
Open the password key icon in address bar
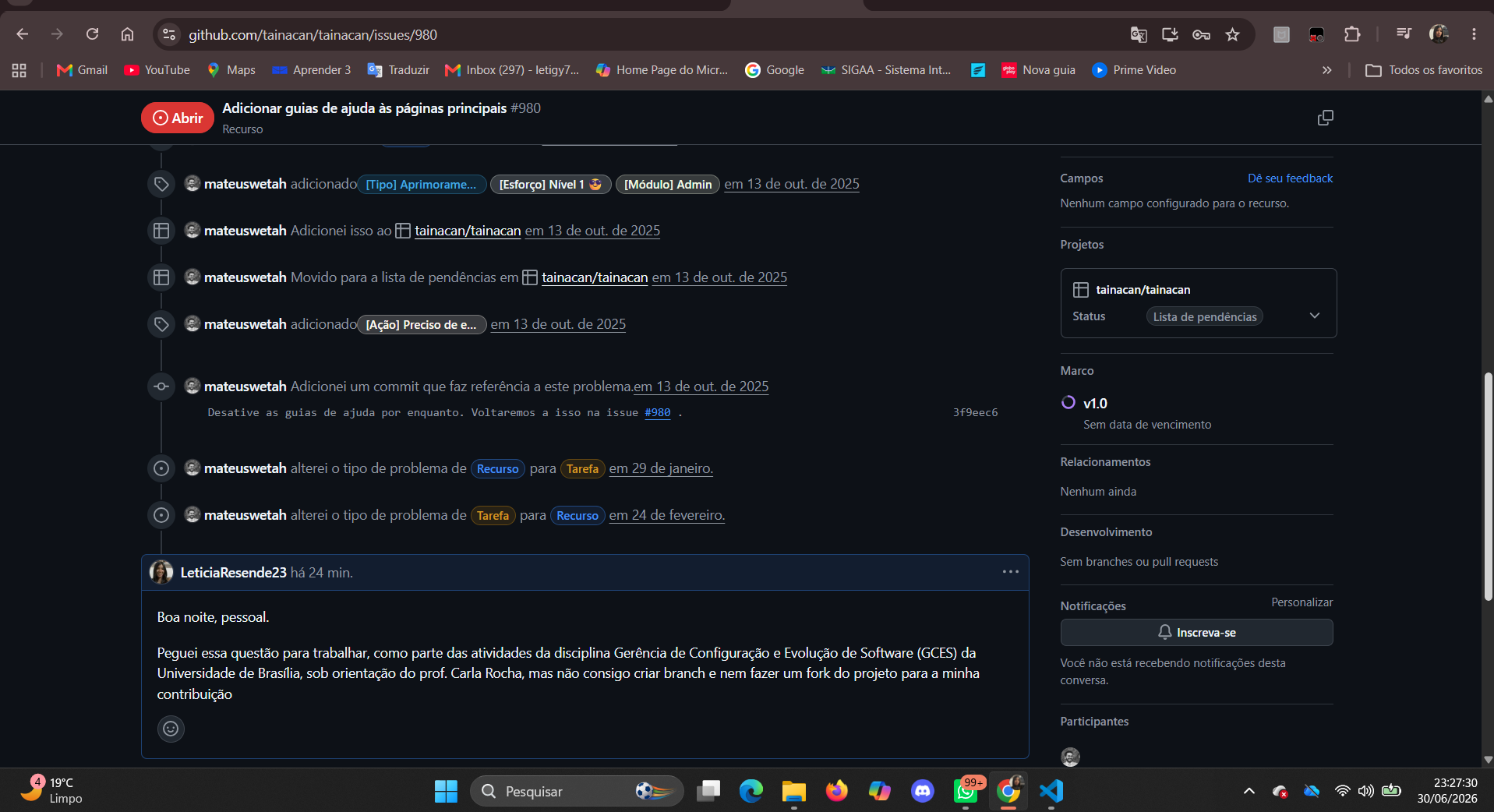pos(1201,34)
